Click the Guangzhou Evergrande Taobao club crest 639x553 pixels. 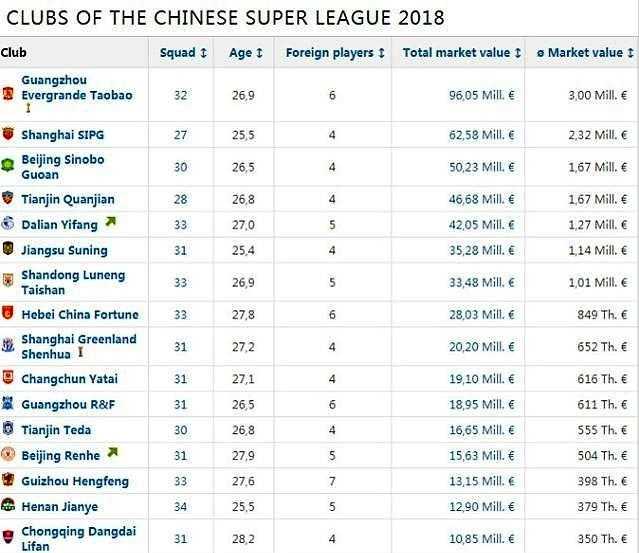[x=8, y=94]
